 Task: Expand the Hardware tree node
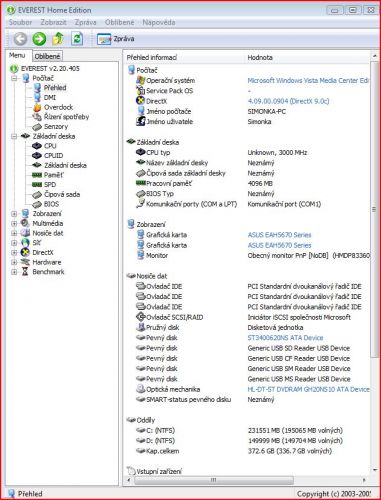point(14,262)
